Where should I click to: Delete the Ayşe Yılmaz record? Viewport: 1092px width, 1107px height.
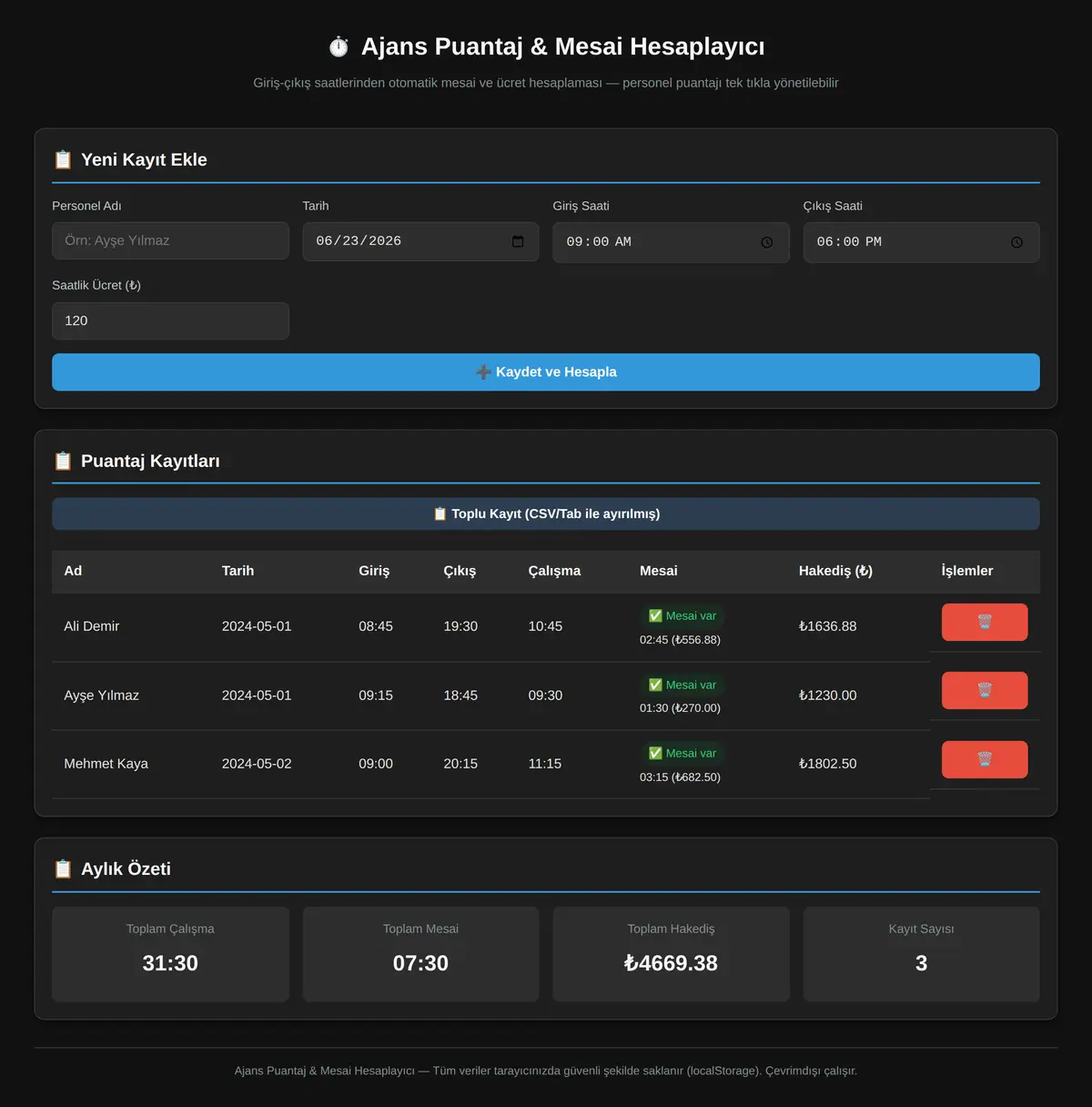985,690
